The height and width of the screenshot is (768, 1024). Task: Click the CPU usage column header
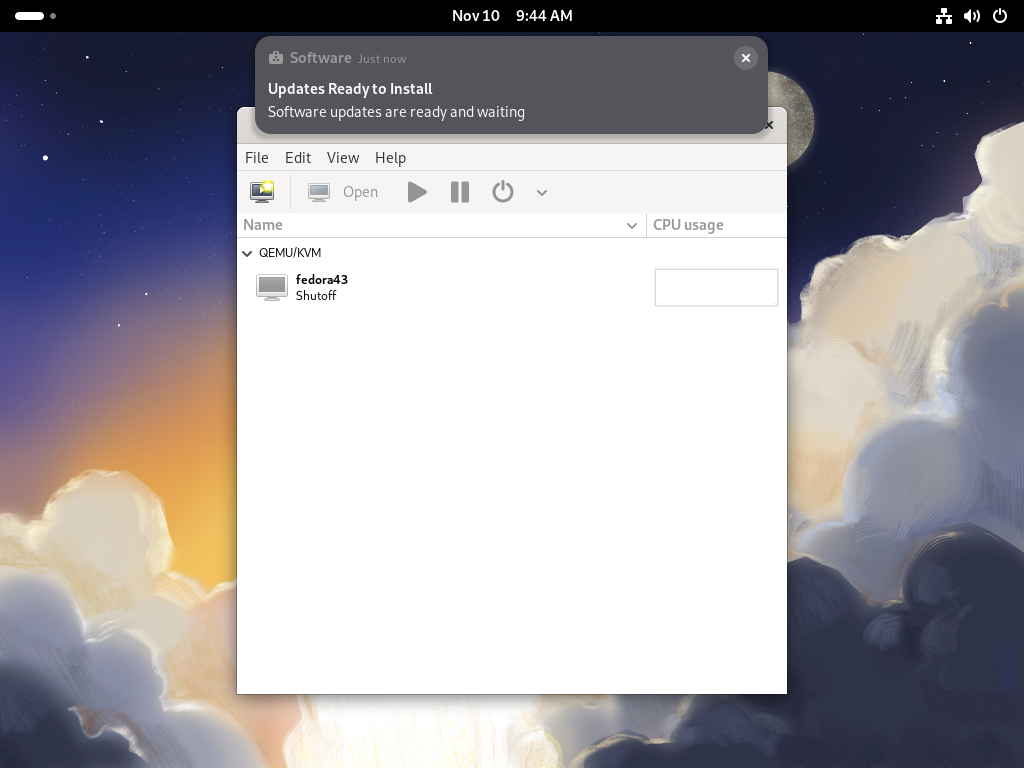tap(689, 225)
